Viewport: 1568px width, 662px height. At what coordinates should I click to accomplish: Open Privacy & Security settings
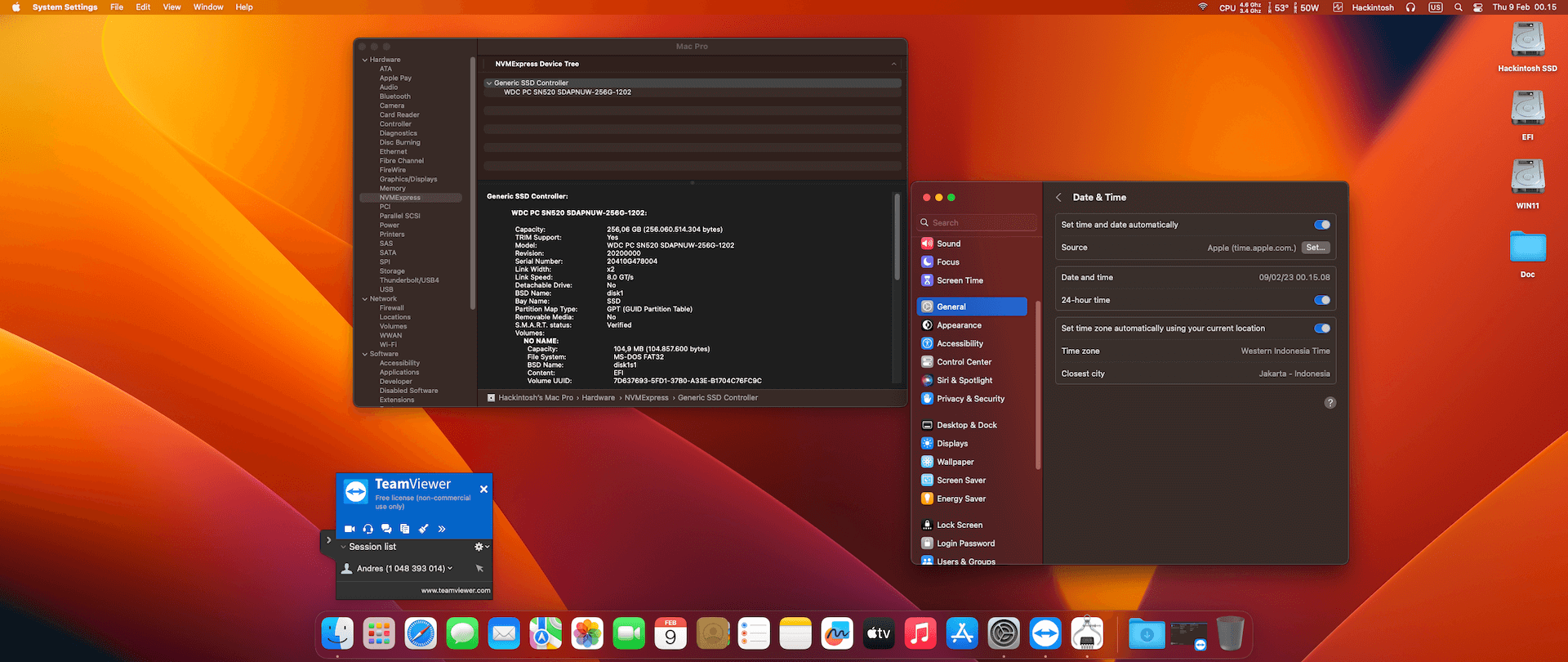[972, 399]
